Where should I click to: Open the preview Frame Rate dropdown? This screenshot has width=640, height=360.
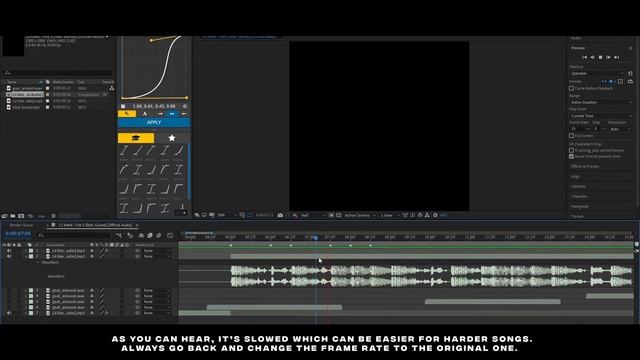coord(580,129)
